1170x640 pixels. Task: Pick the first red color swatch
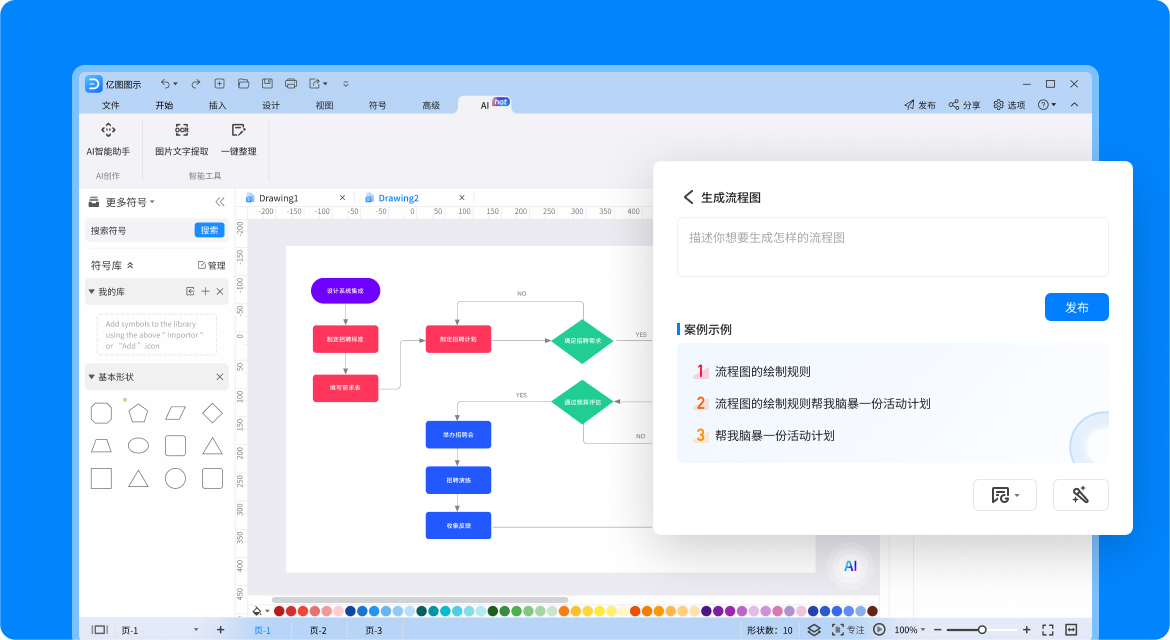[279, 611]
